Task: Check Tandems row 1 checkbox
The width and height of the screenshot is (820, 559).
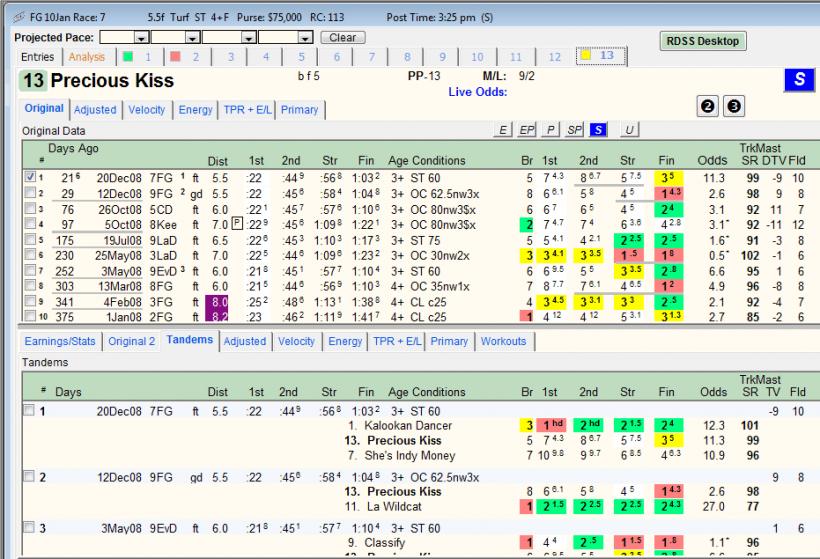Action: point(29,410)
